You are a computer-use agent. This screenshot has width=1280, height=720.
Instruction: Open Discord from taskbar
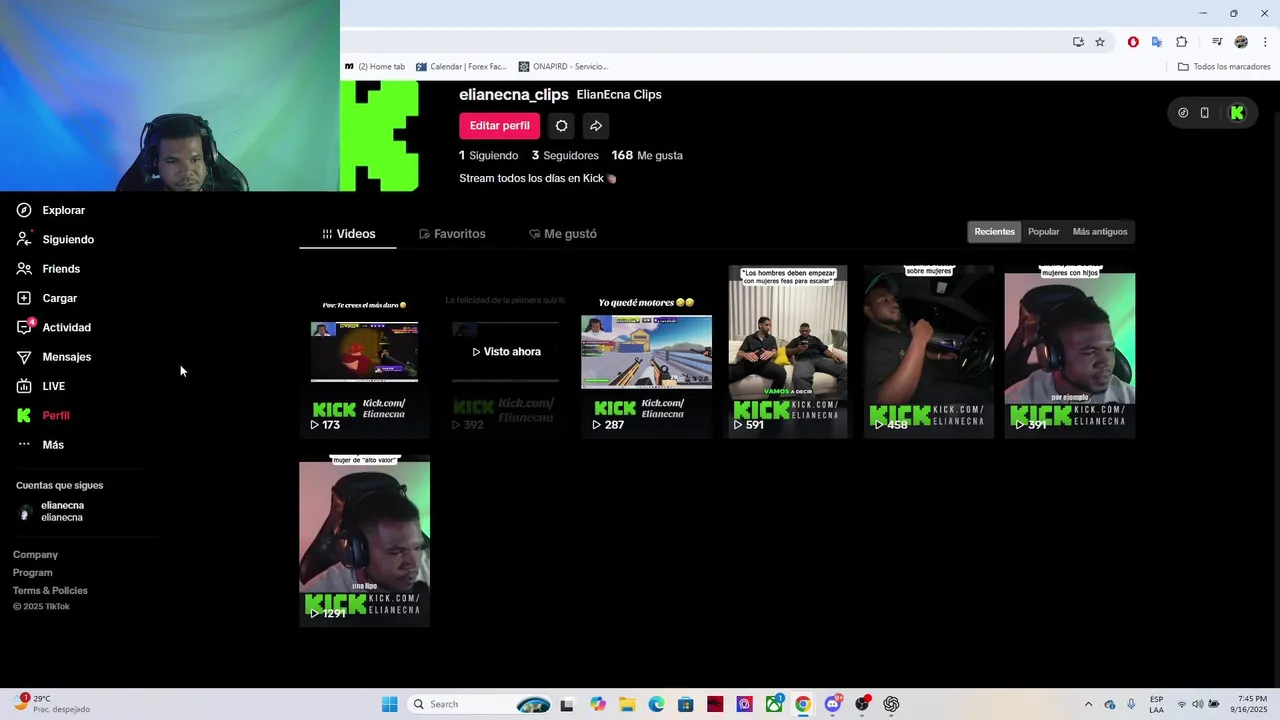[x=832, y=704]
